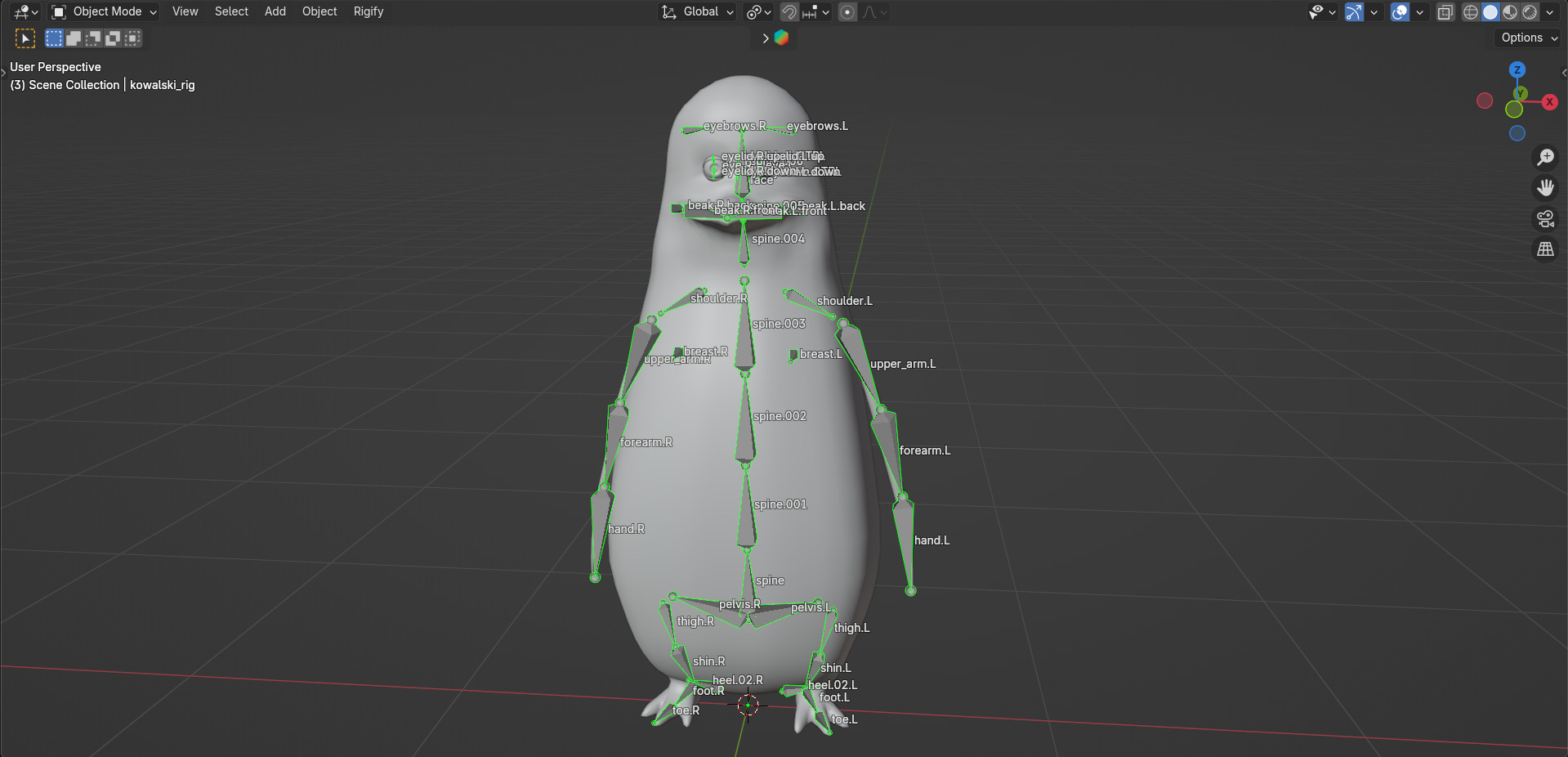Toggle viewport overlays
The width and height of the screenshot is (1568, 757).
(x=1400, y=11)
